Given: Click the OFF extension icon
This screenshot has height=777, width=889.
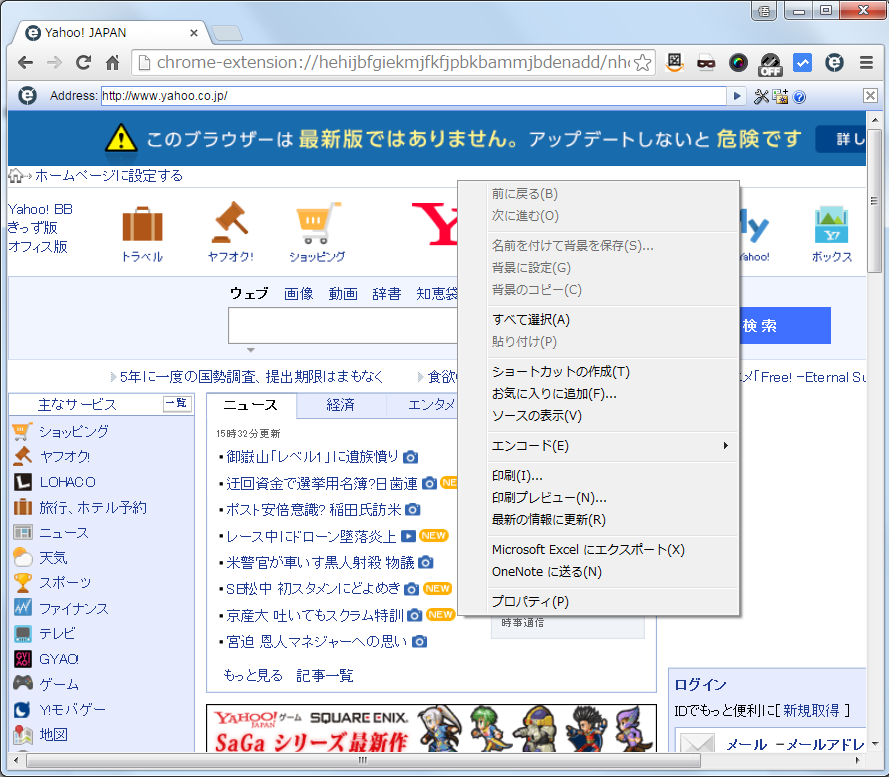Looking at the screenshot, I should coord(771,64).
